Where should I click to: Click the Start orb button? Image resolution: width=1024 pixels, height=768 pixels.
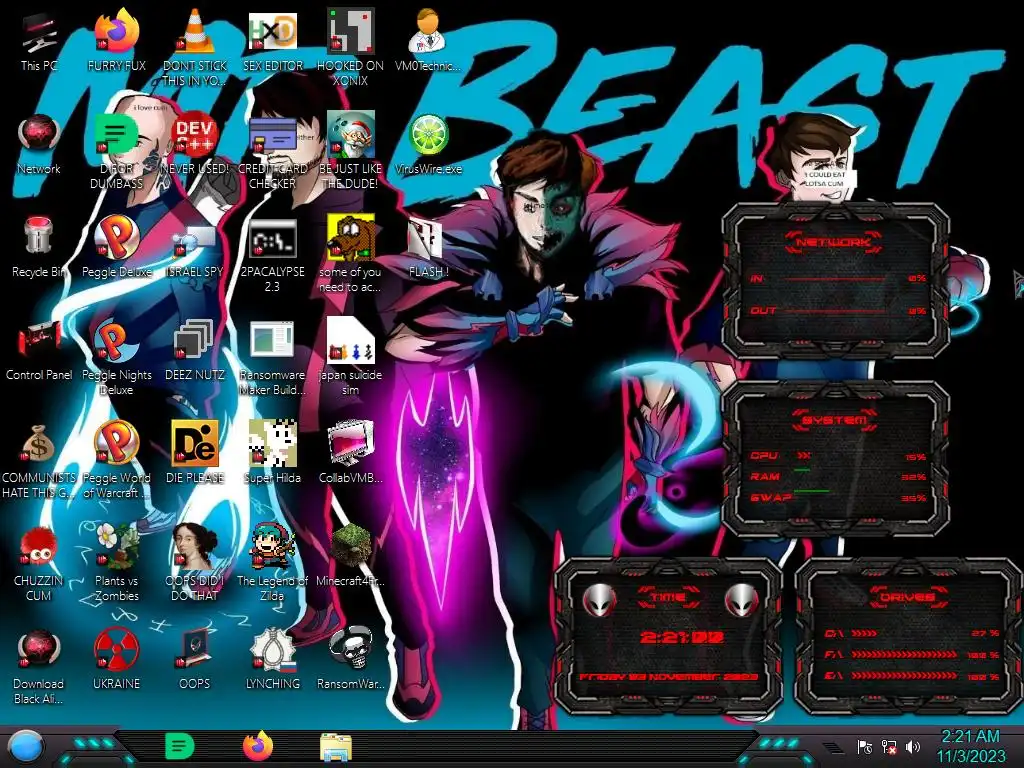(26, 747)
